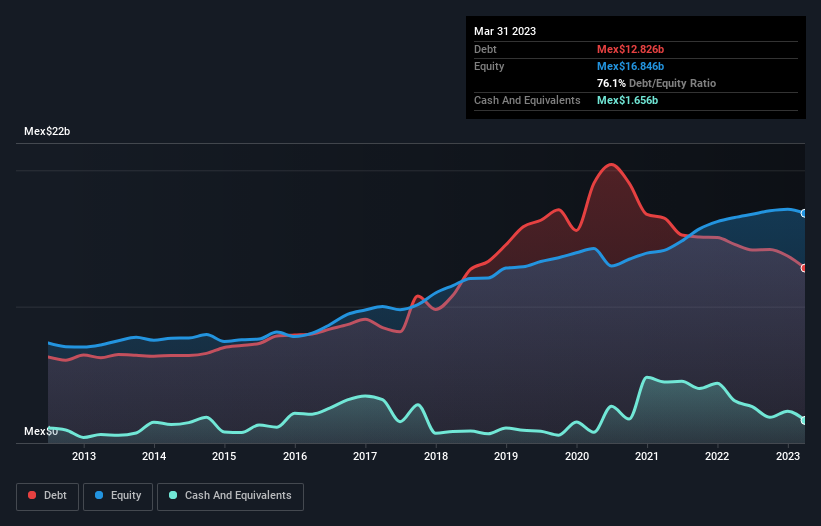Click the blue Equity endpoint marker
The height and width of the screenshot is (526, 821).
click(804, 213)
